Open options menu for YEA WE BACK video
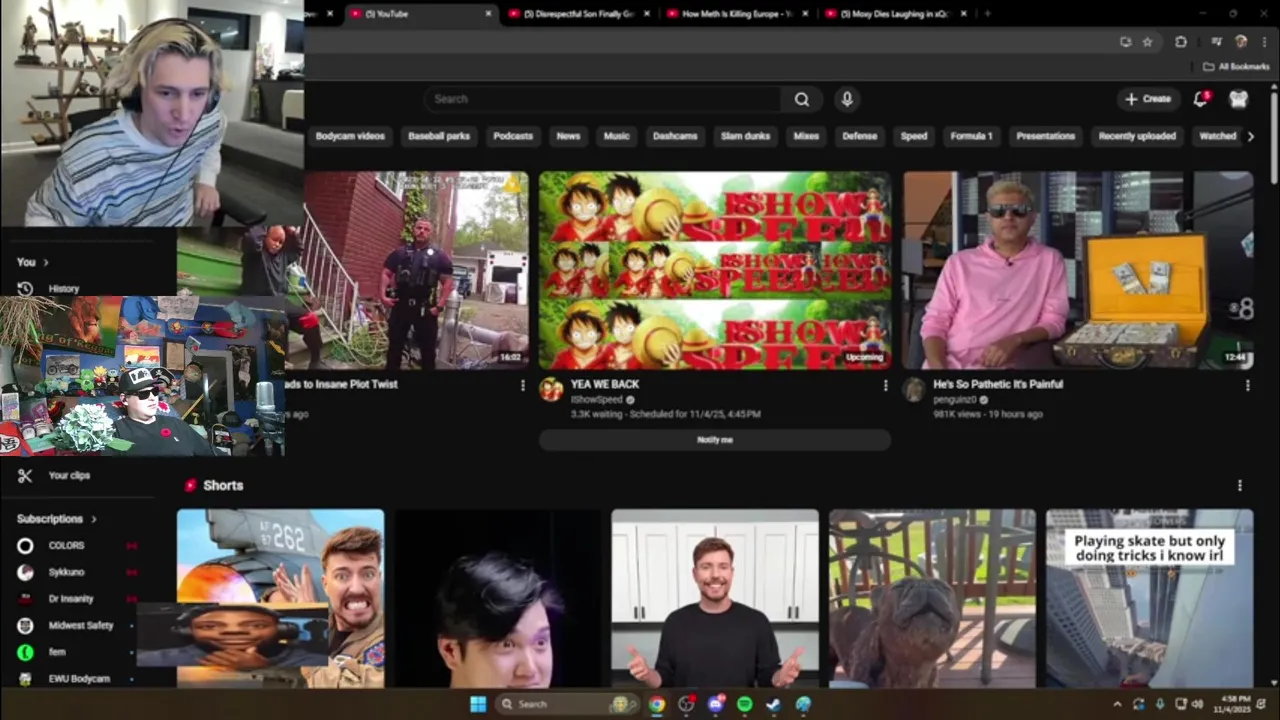Viewport: 1280px width, 720px height. [x=885, y=385]
